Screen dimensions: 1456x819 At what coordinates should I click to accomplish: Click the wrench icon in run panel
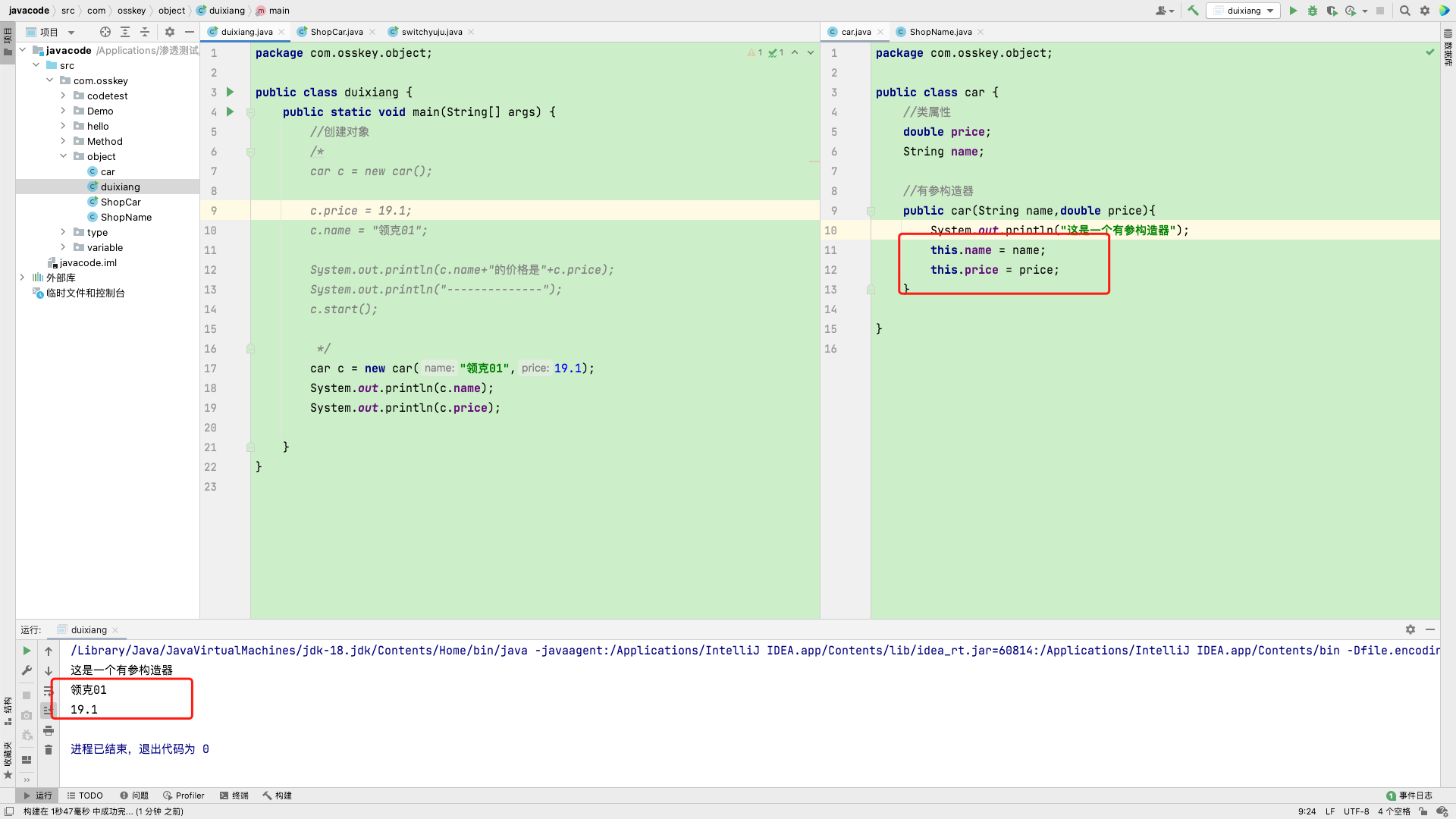[x=27, y=670]
